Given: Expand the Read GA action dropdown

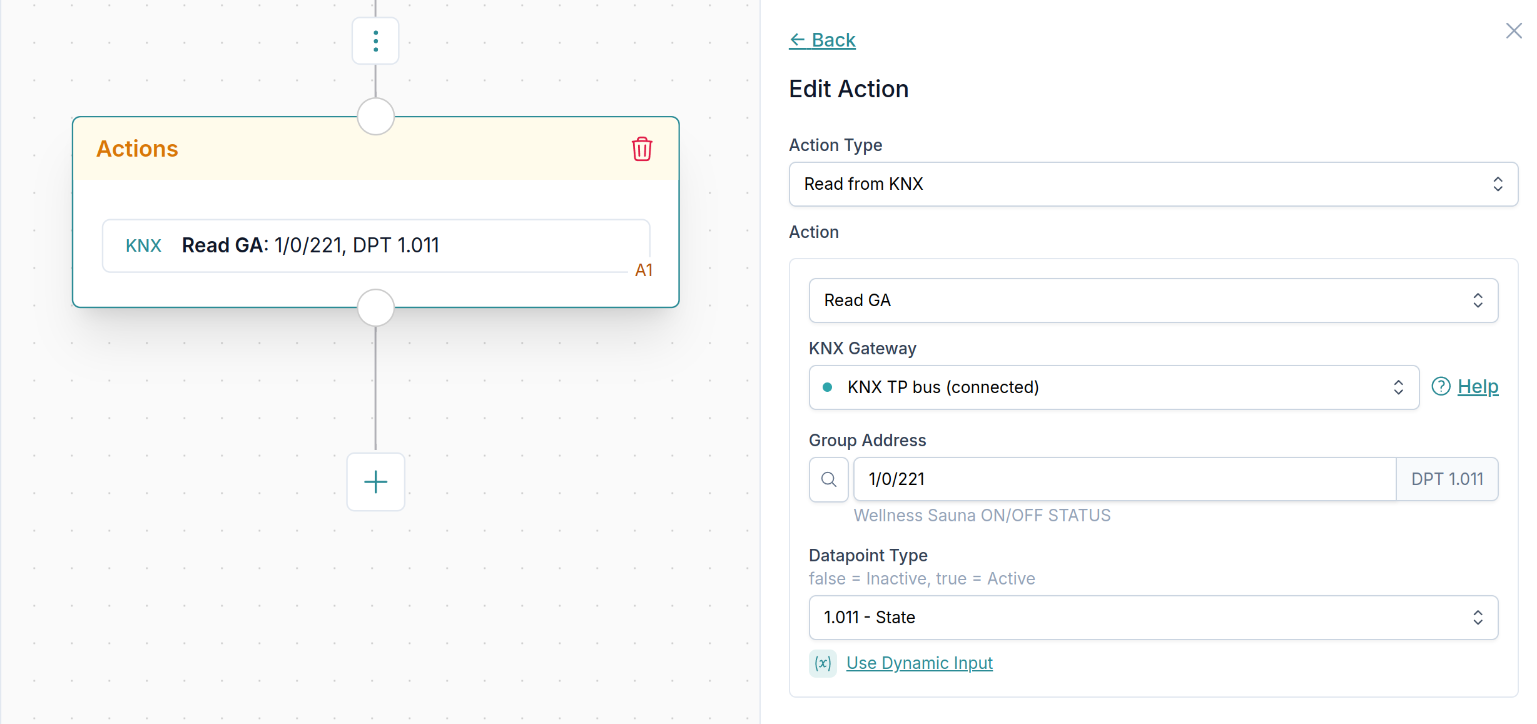Looking at the screenshot, I should click(1153, 300).
